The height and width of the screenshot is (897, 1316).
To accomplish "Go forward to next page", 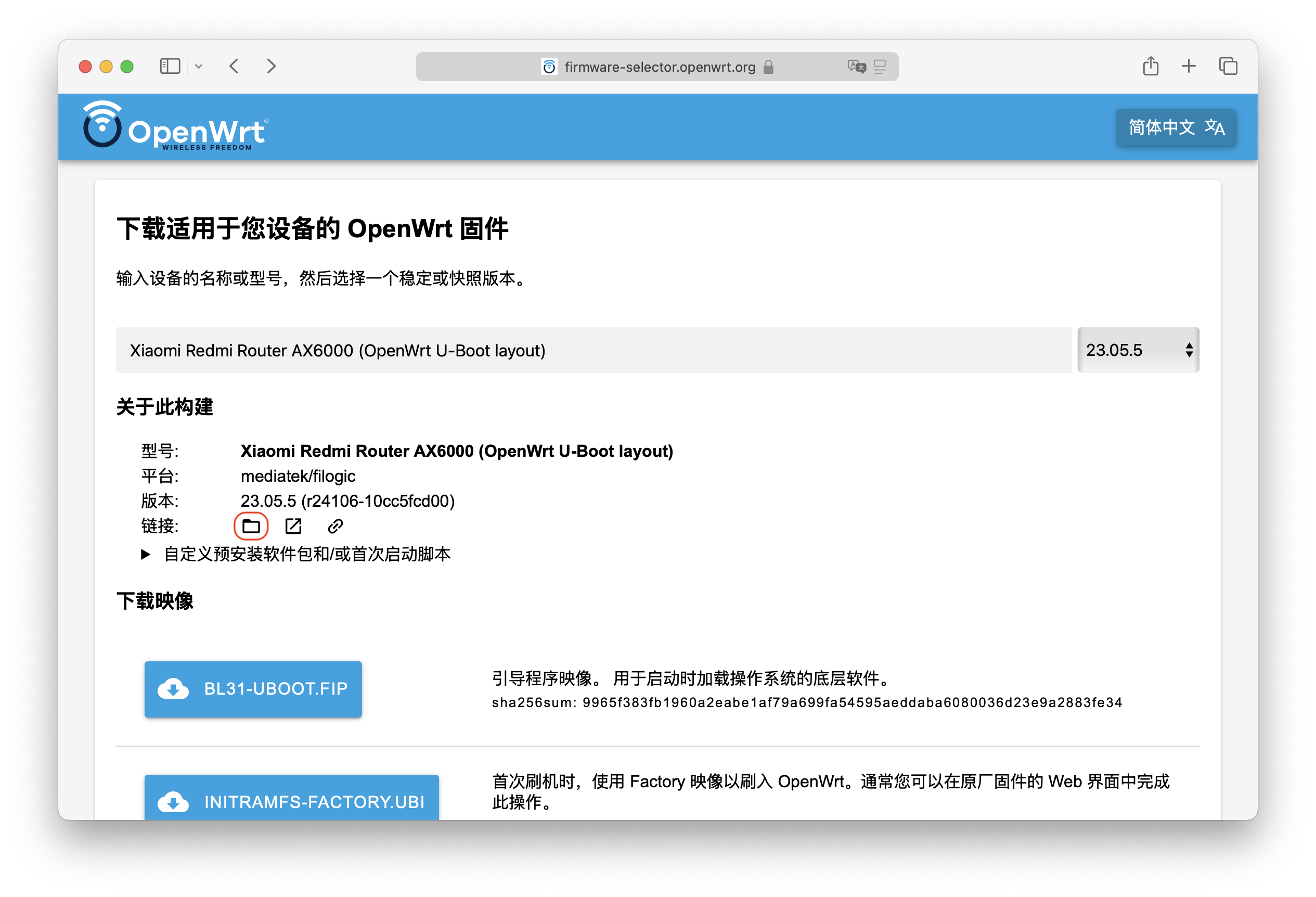I will click(x=271, y=66).
